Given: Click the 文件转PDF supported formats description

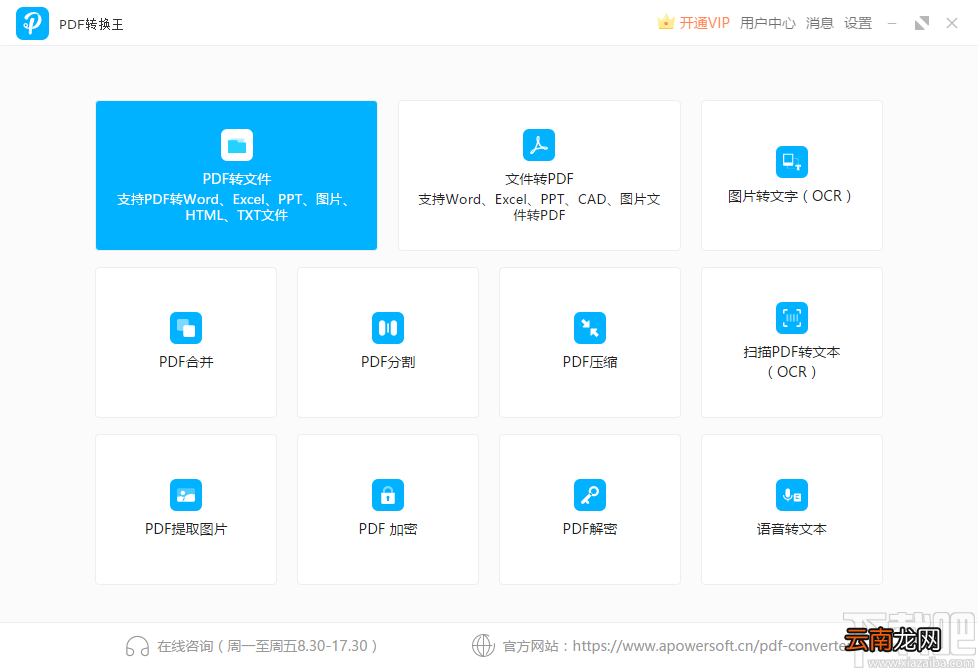Looking at the screenshot, I should (539, 207).
